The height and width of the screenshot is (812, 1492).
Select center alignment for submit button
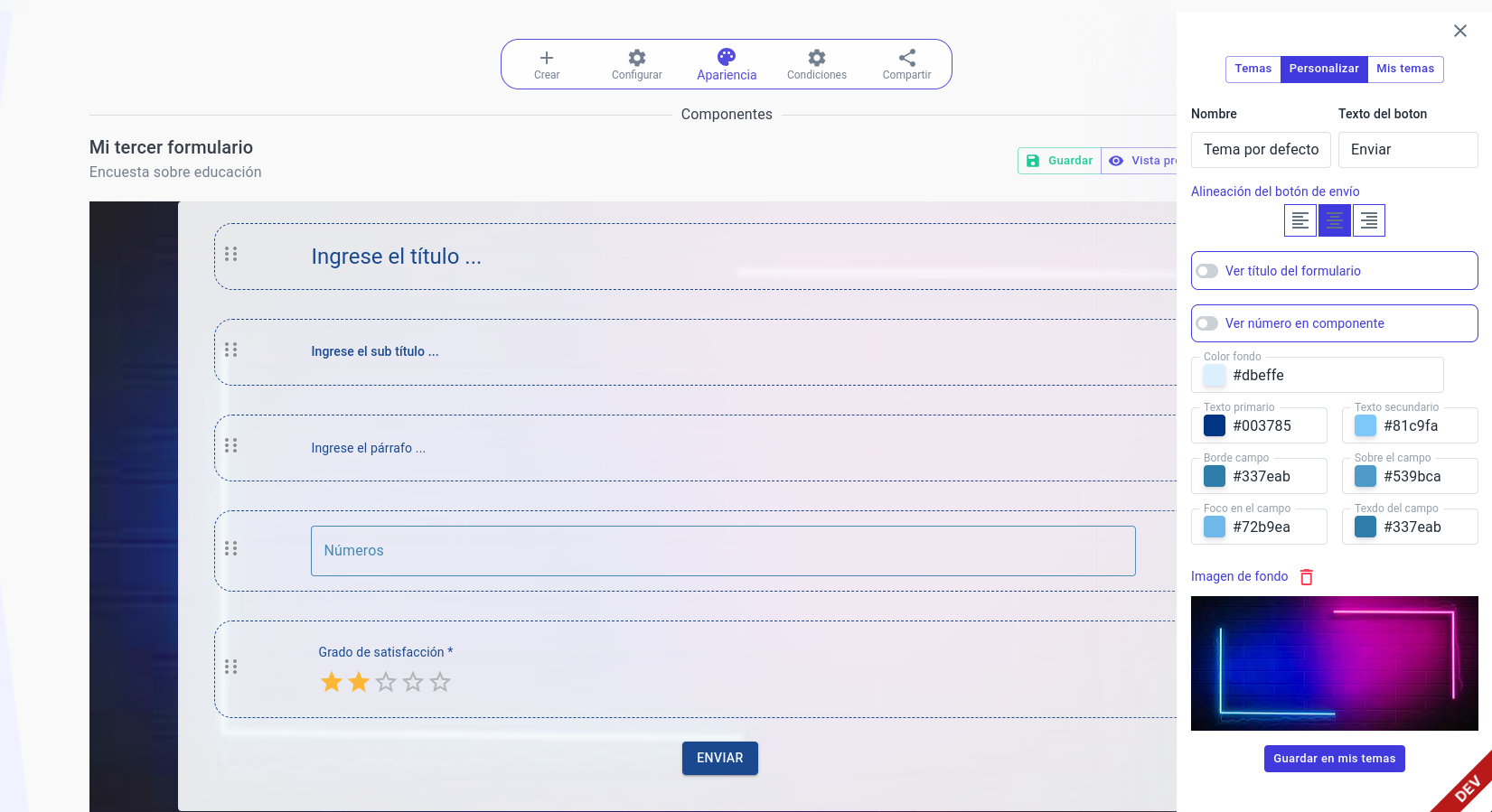click(x=1334, y=220)
